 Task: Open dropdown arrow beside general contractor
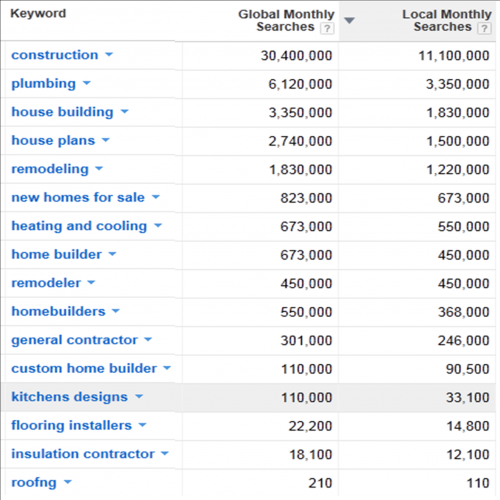click(x=148, y=339)
